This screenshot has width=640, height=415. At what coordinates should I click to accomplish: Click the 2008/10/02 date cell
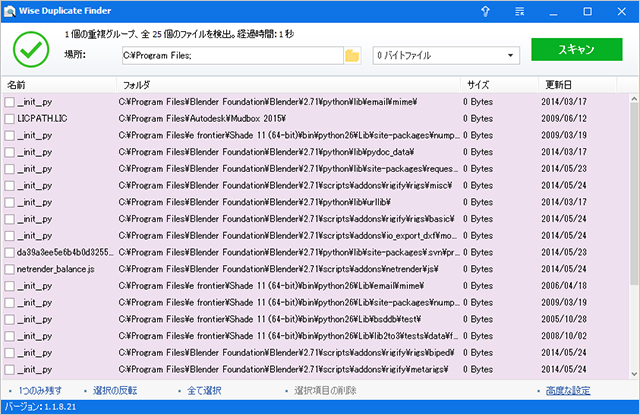click(564, 336)
